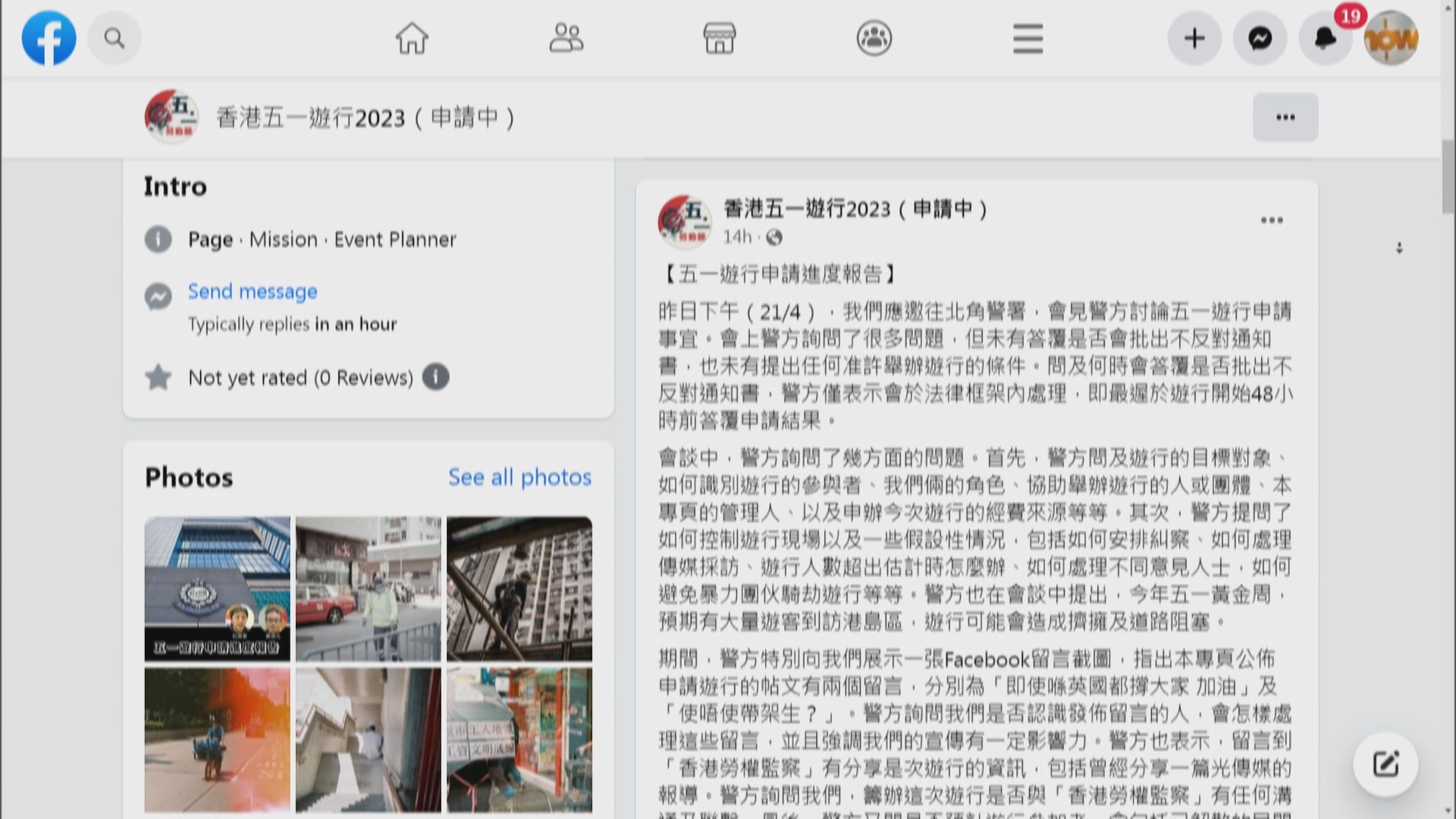Screen dimensions: 1456x819
Task: Click Send message to the page
Action: 253,291
